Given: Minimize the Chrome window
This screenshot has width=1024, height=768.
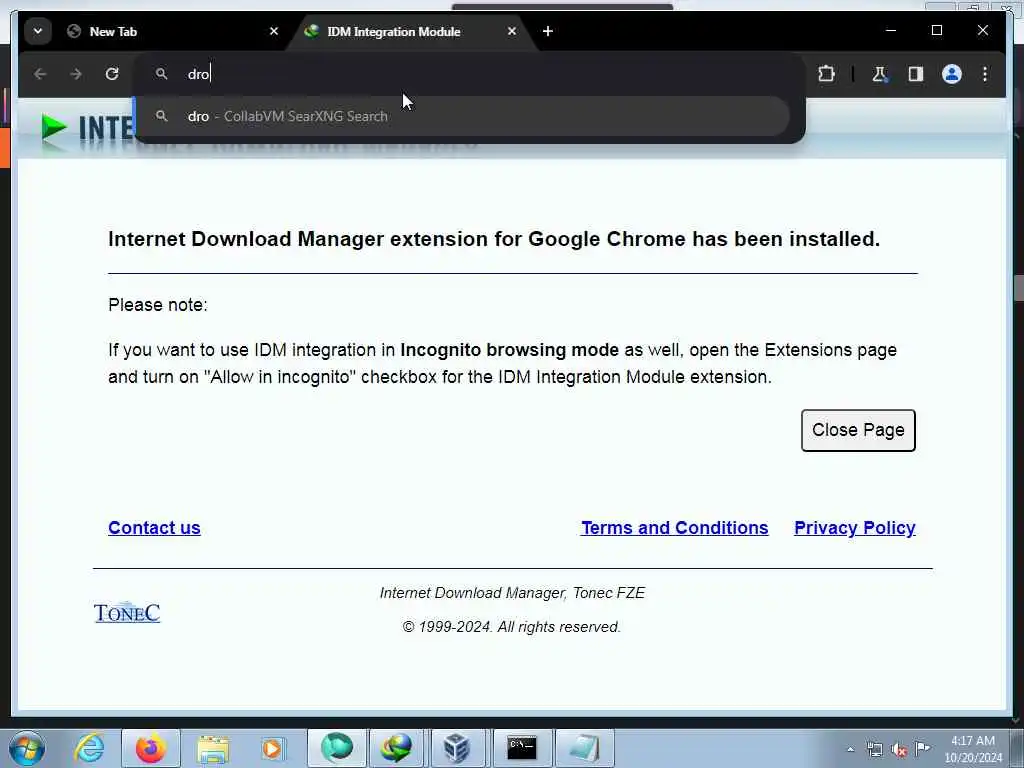Looking at the screenshot, I should (891, 31).
